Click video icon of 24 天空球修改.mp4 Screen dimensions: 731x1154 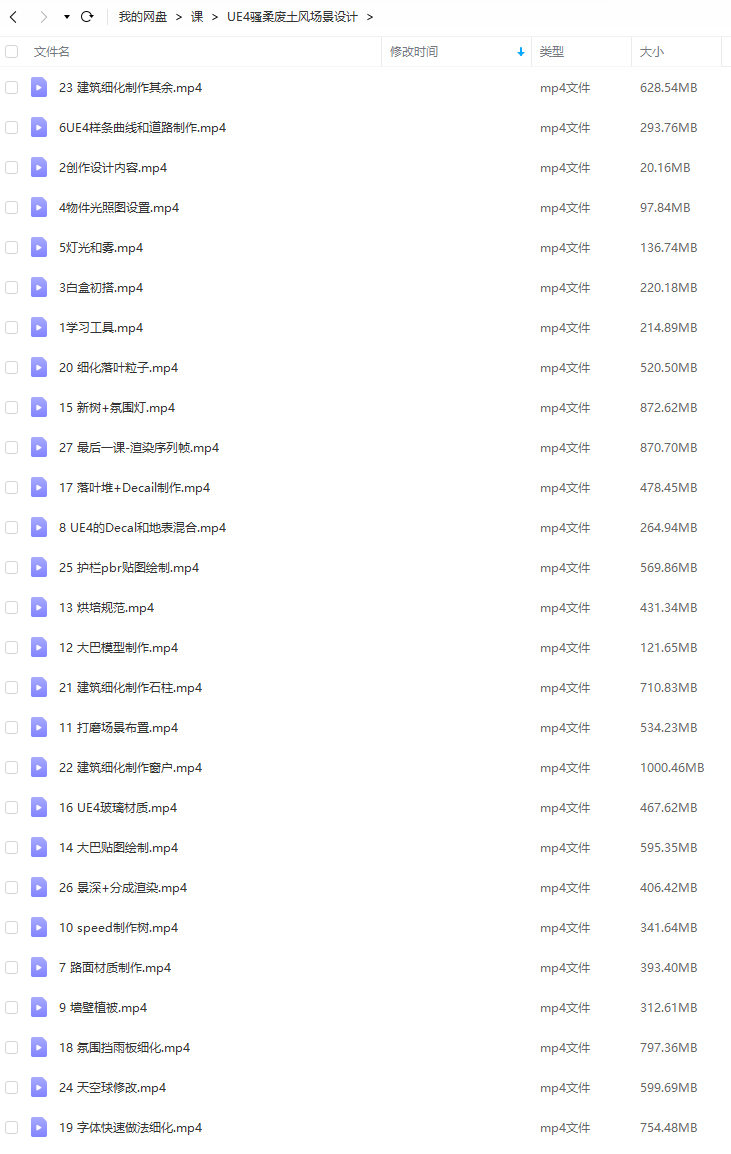point(39,1087)
